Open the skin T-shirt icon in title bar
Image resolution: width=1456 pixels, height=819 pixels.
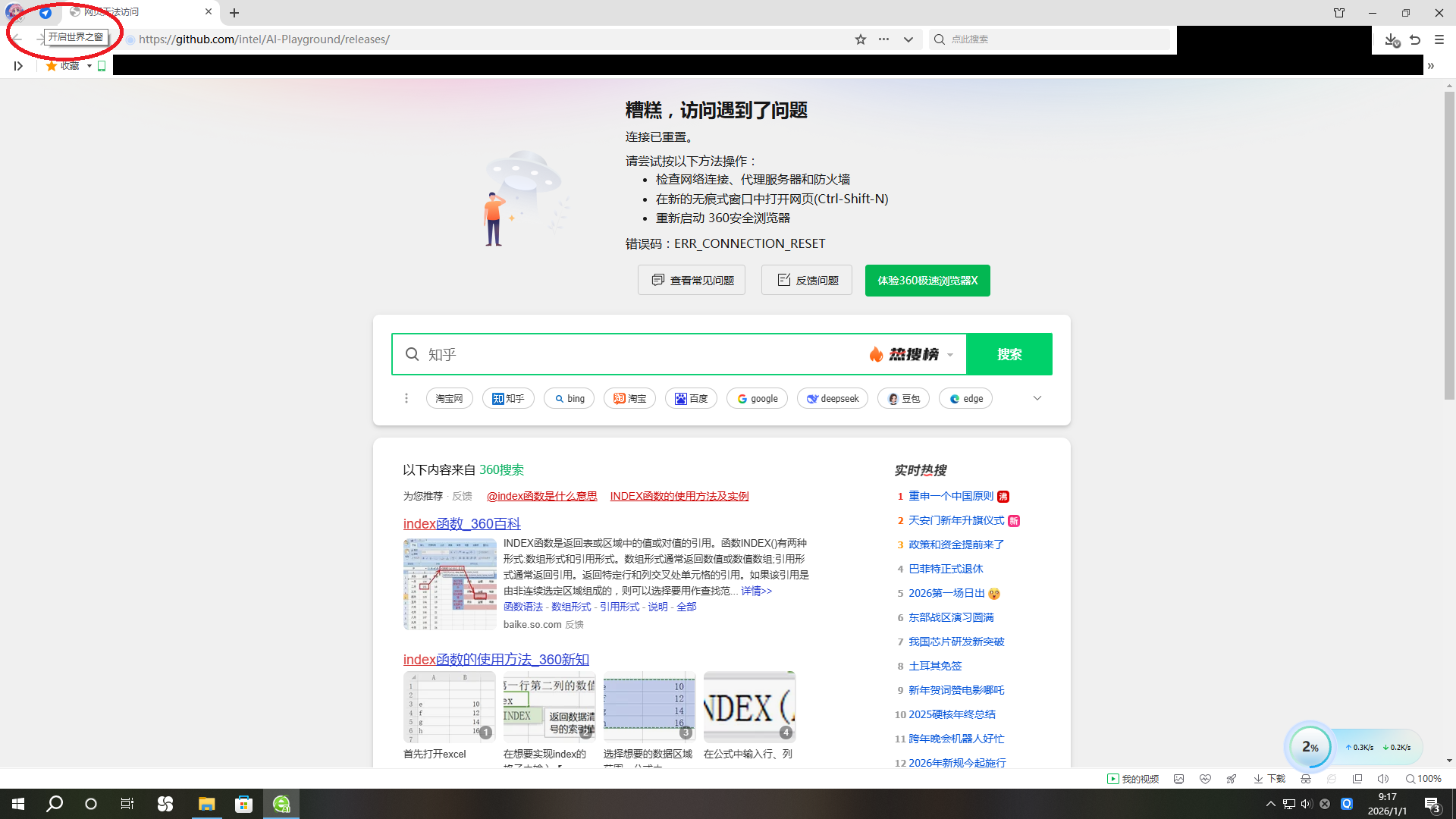click(x=1339, y=13)
